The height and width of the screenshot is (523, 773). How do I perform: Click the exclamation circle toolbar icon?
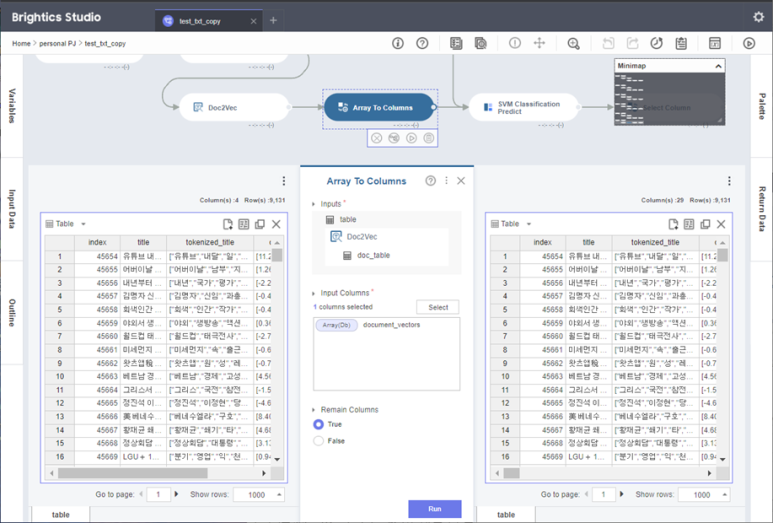coord(515,43)
